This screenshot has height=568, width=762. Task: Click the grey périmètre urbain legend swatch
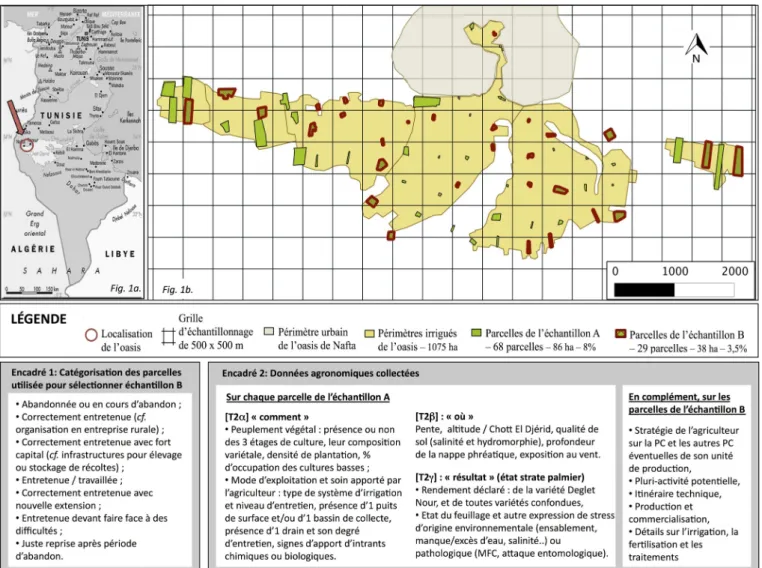(269, 332)
